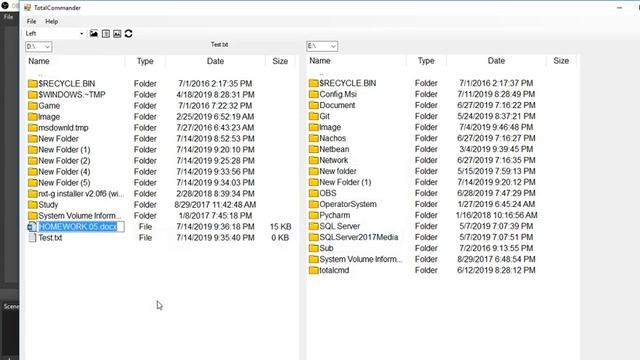The height and width of the screenshot is (360, 640).
Task: Select the OperatorSystem folder
Action: pyautogui.click(x=343, y=204)
